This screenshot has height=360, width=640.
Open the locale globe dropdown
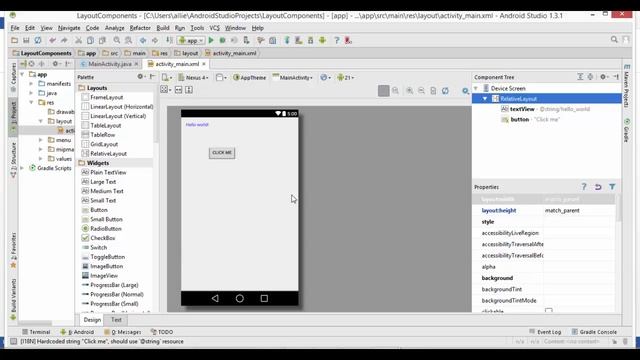click(x=326, y=77)
